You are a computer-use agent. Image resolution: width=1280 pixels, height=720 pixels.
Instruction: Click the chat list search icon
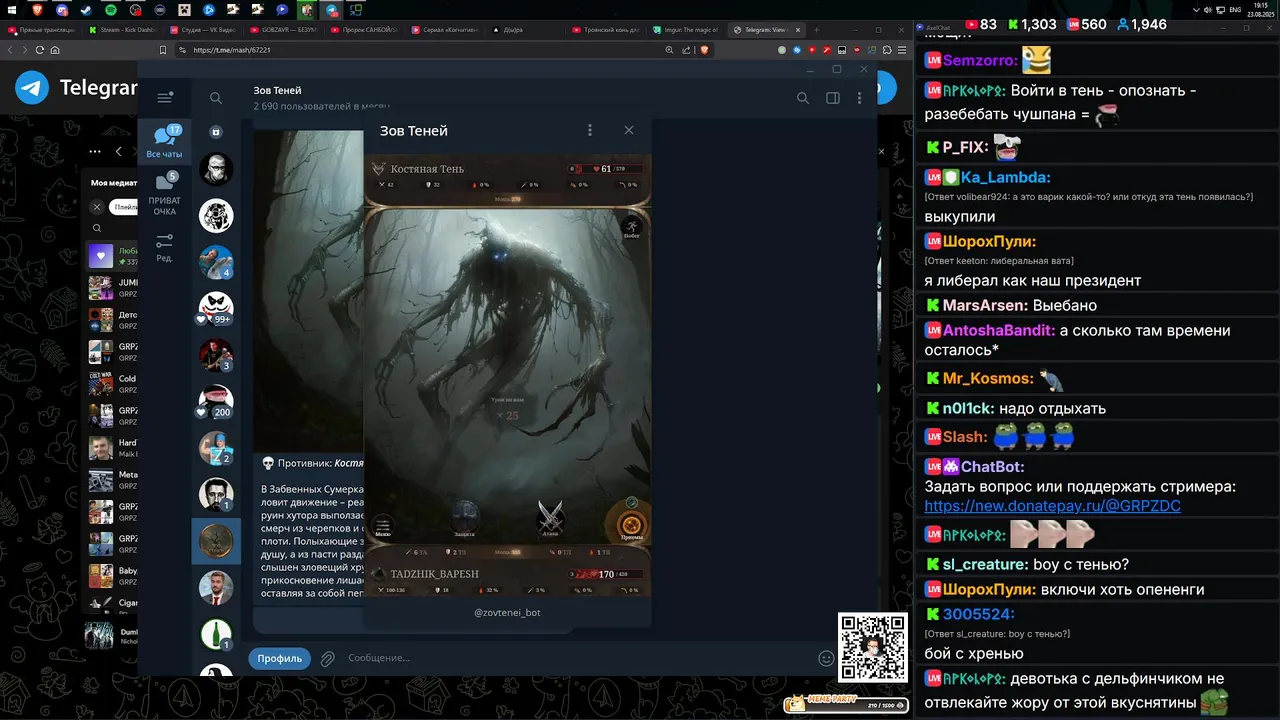click(x=216, y=98)
